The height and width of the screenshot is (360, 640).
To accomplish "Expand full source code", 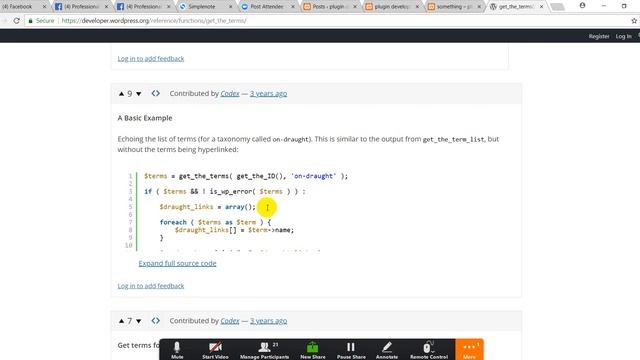I will pos(177,263).
